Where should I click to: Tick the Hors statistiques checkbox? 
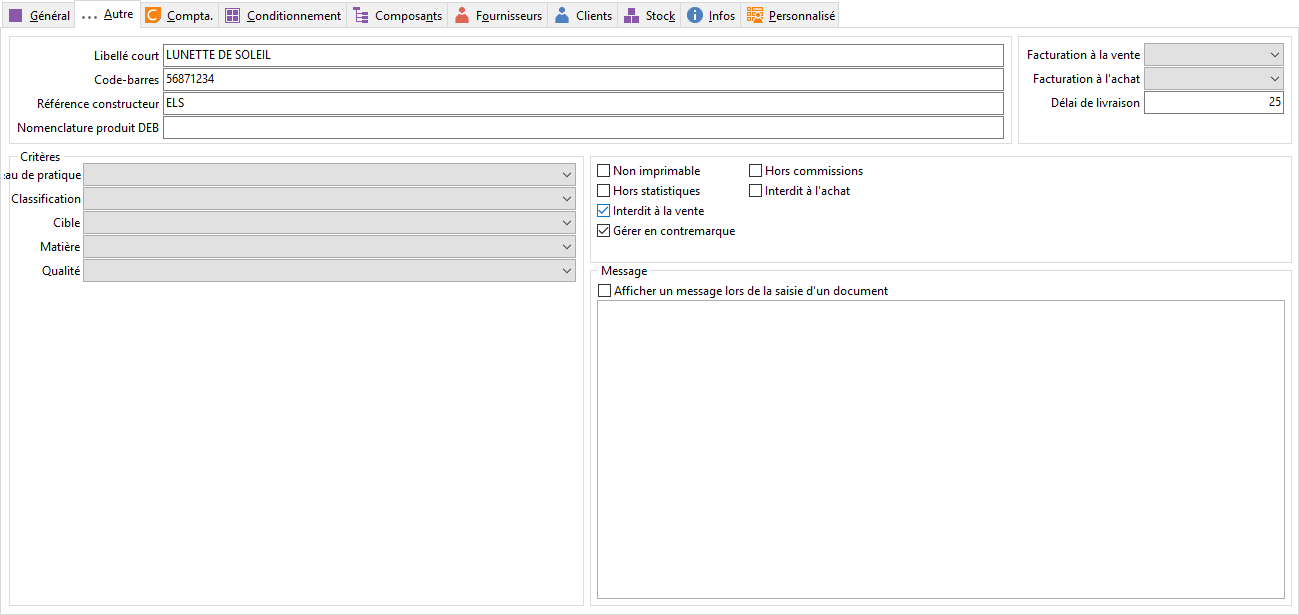pyautogui.click(x=603, y=191)
